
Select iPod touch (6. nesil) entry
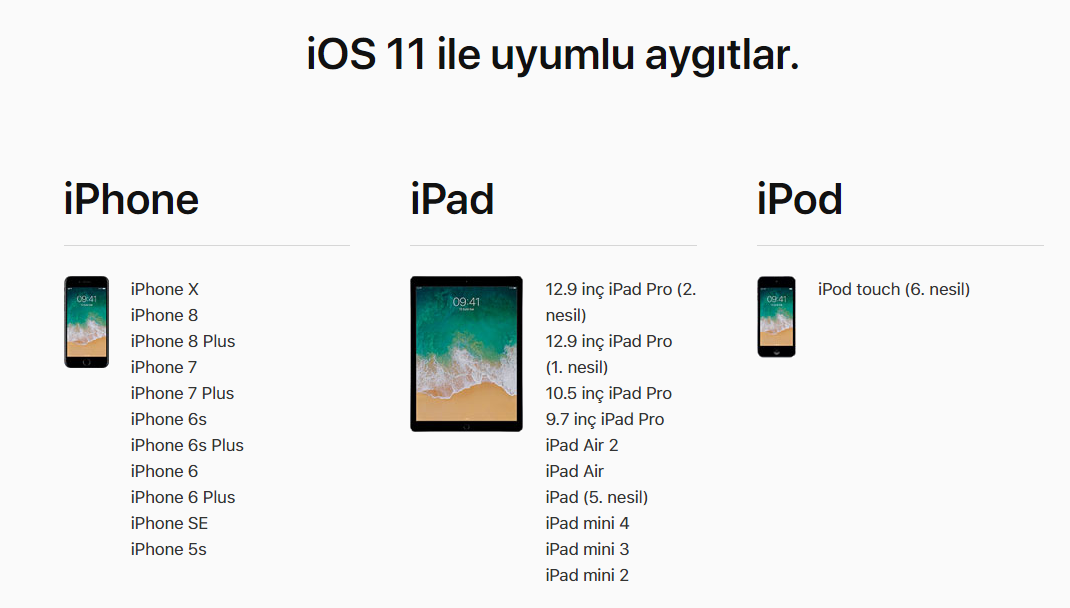point(894,289)
